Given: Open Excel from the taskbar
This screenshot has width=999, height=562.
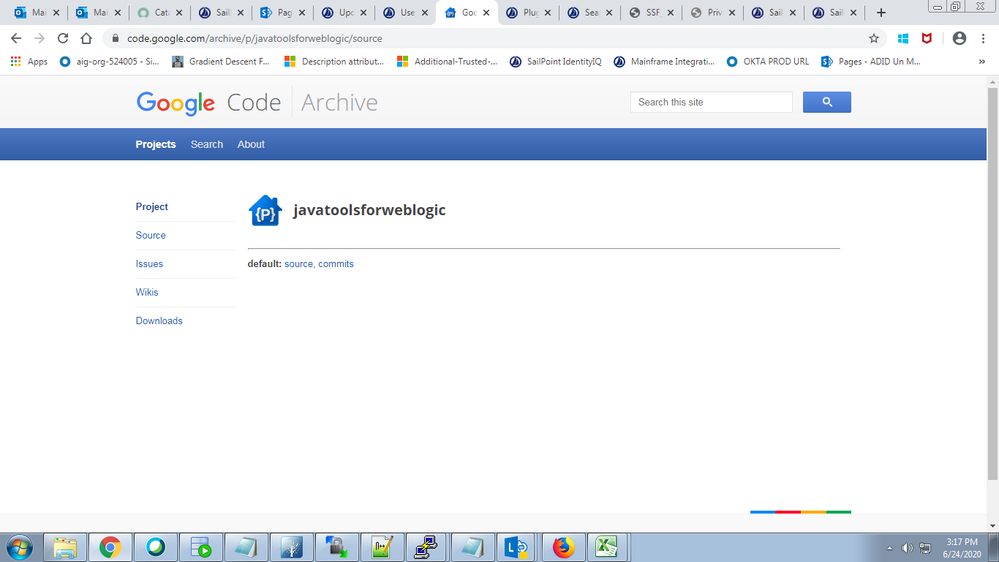Looking at the screenshot, I should [x=606, y=547].
